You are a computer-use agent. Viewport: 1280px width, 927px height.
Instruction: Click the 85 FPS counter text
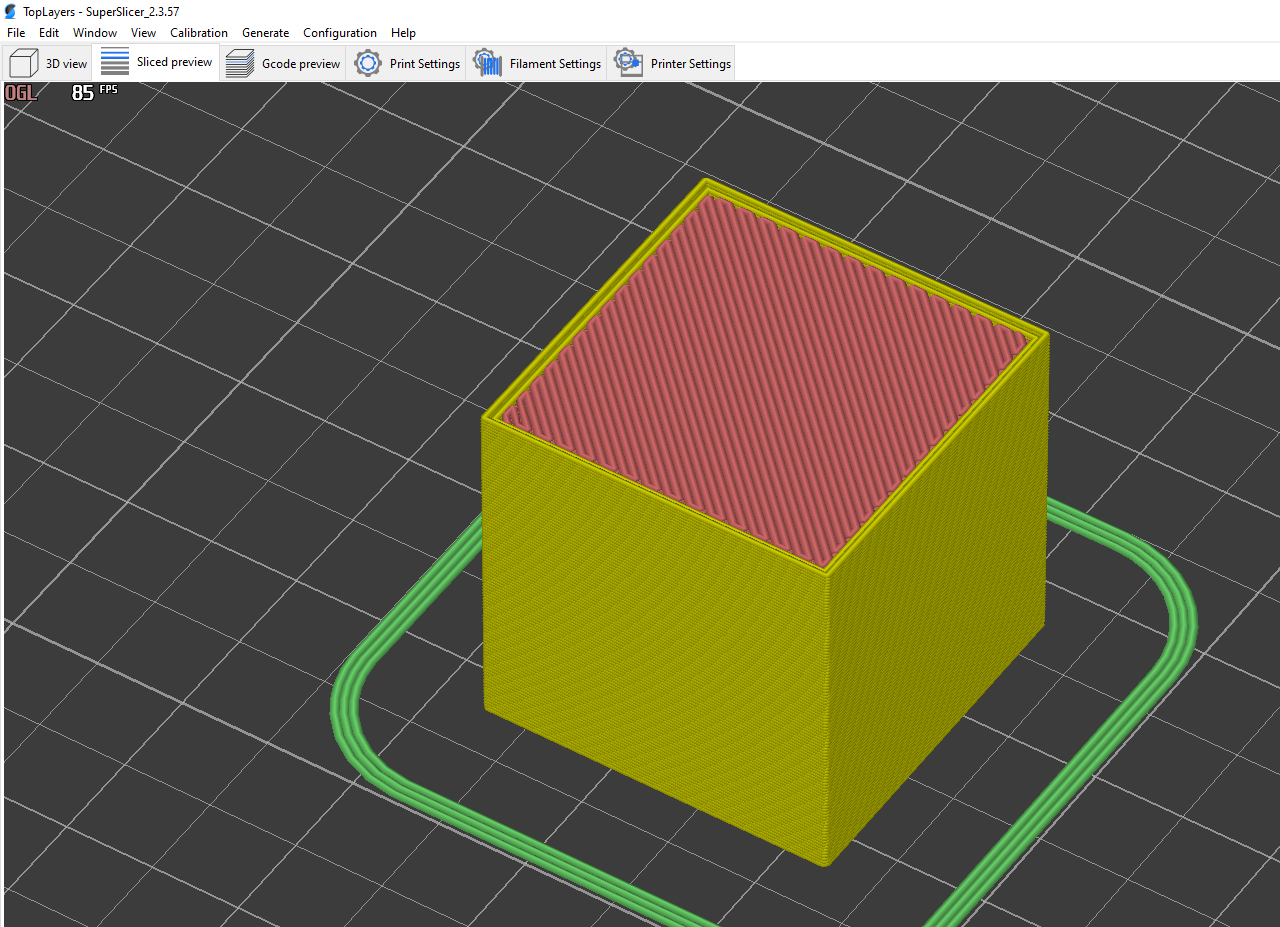pyautogui.click(x=94, y=92)
